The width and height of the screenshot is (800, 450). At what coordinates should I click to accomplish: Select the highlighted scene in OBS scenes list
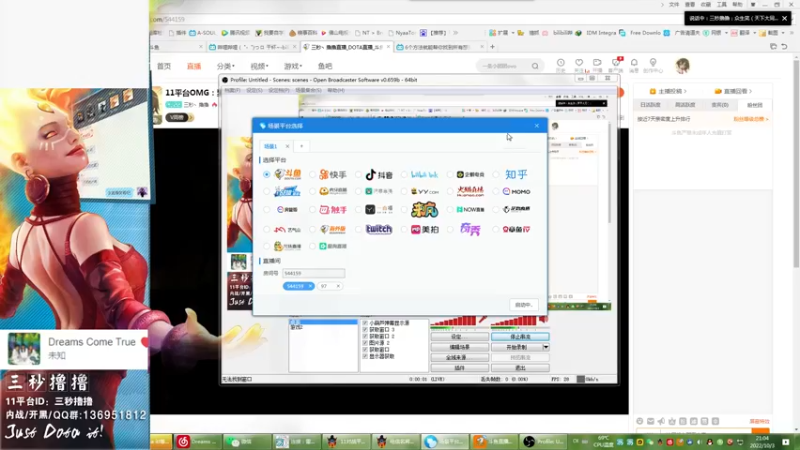click(323, 322)
